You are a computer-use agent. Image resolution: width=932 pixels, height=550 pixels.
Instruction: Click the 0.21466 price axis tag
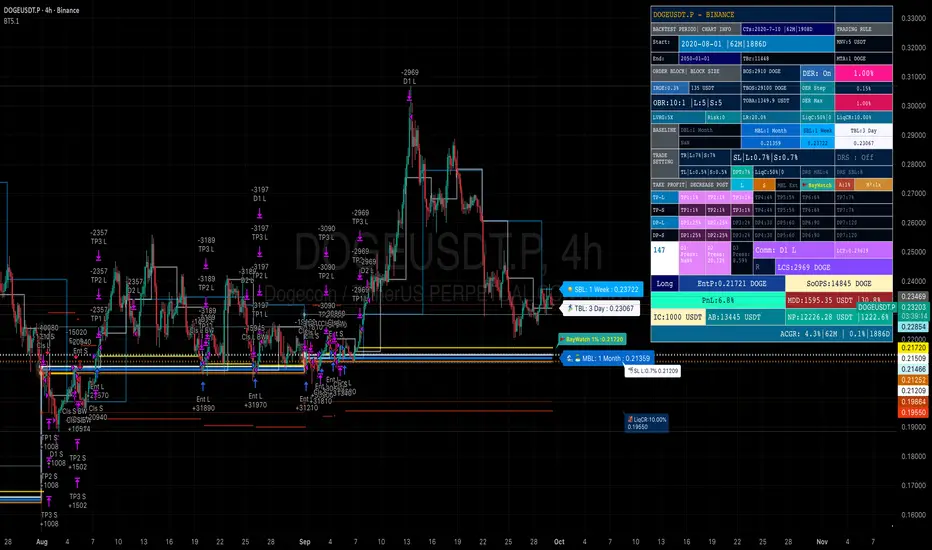click(x=913, y=369)
